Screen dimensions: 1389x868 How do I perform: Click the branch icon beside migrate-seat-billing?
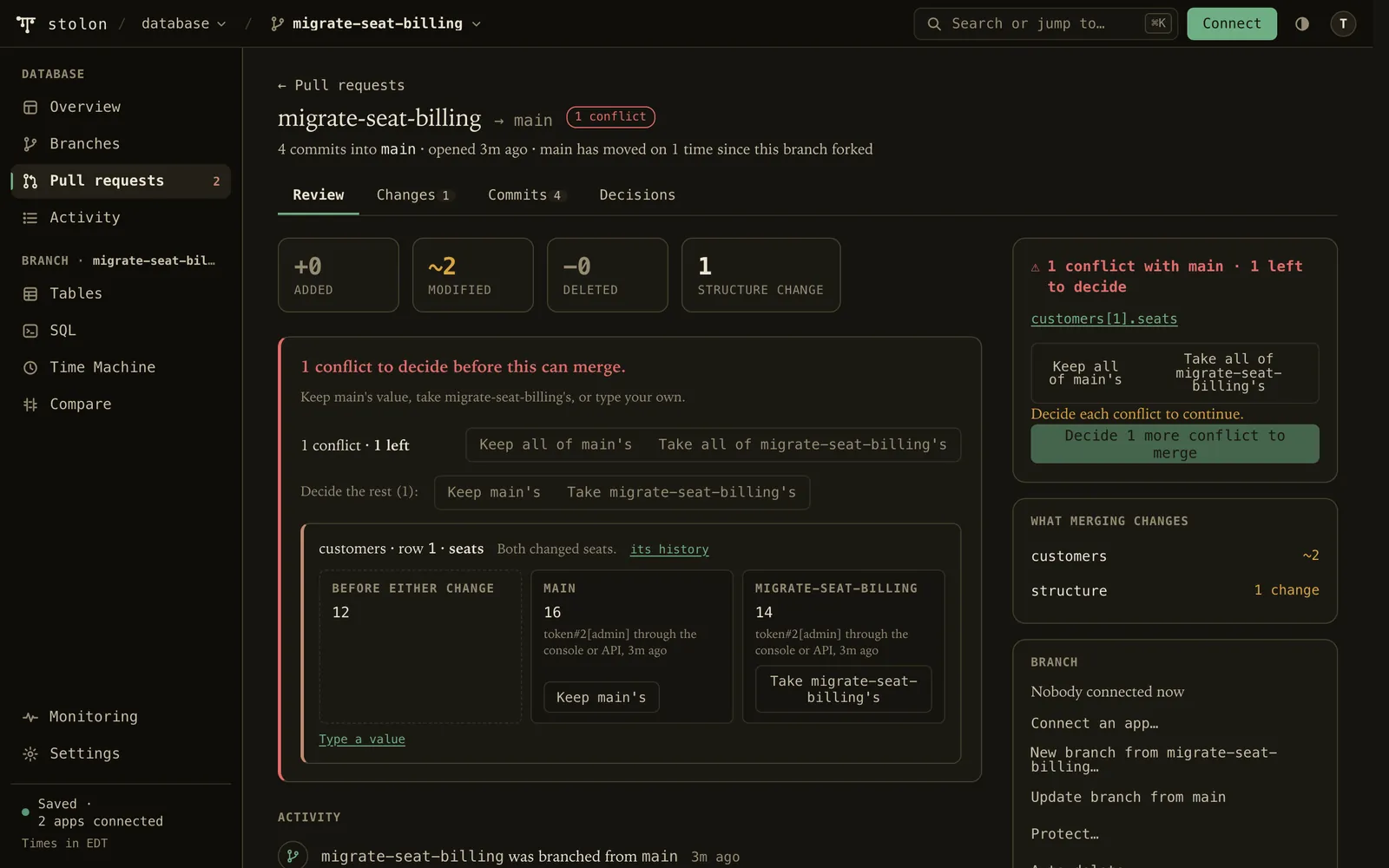click(277, 24)
